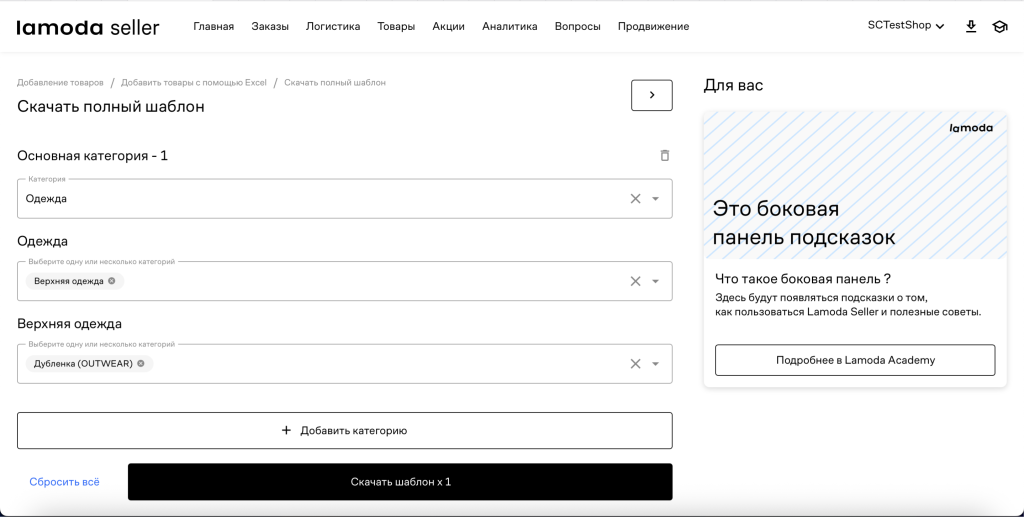Click the download icon in header
Image resolution: width=1024 pixels, height=517 pixels.
(x=971, y=27)
